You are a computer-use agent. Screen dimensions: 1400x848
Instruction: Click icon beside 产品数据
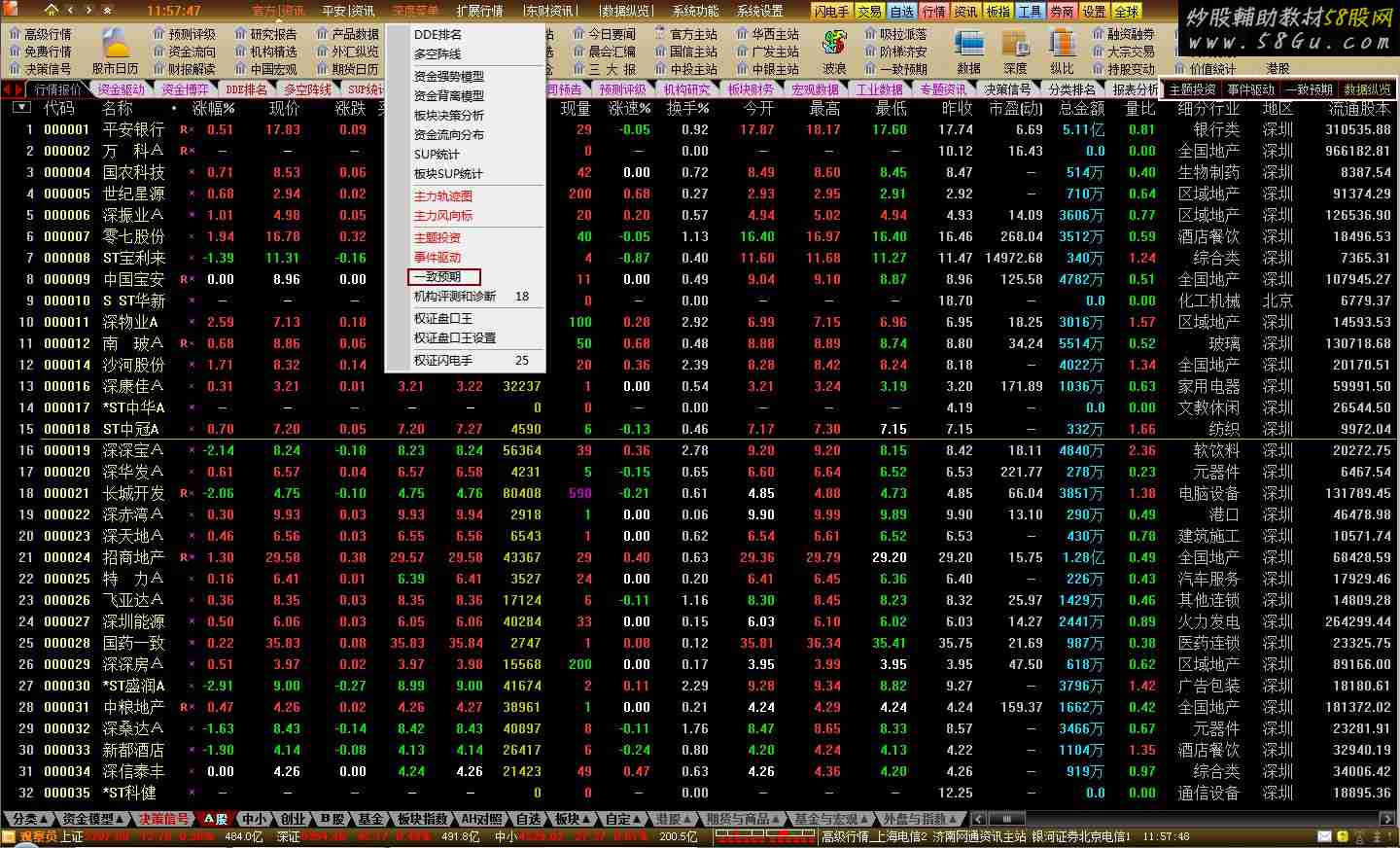click(322, 33)
